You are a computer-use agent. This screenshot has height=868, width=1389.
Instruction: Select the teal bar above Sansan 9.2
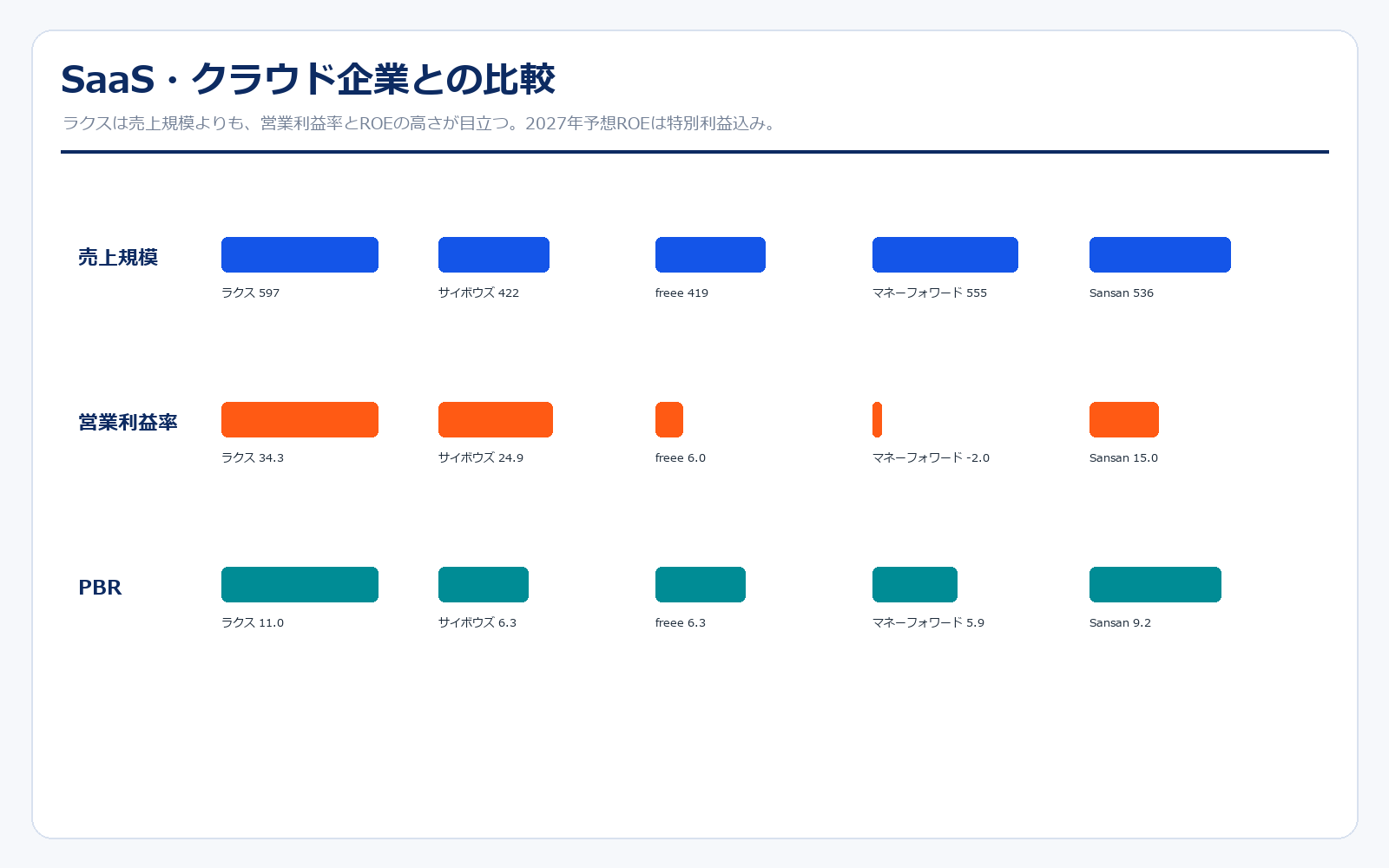coord(1155,584)
